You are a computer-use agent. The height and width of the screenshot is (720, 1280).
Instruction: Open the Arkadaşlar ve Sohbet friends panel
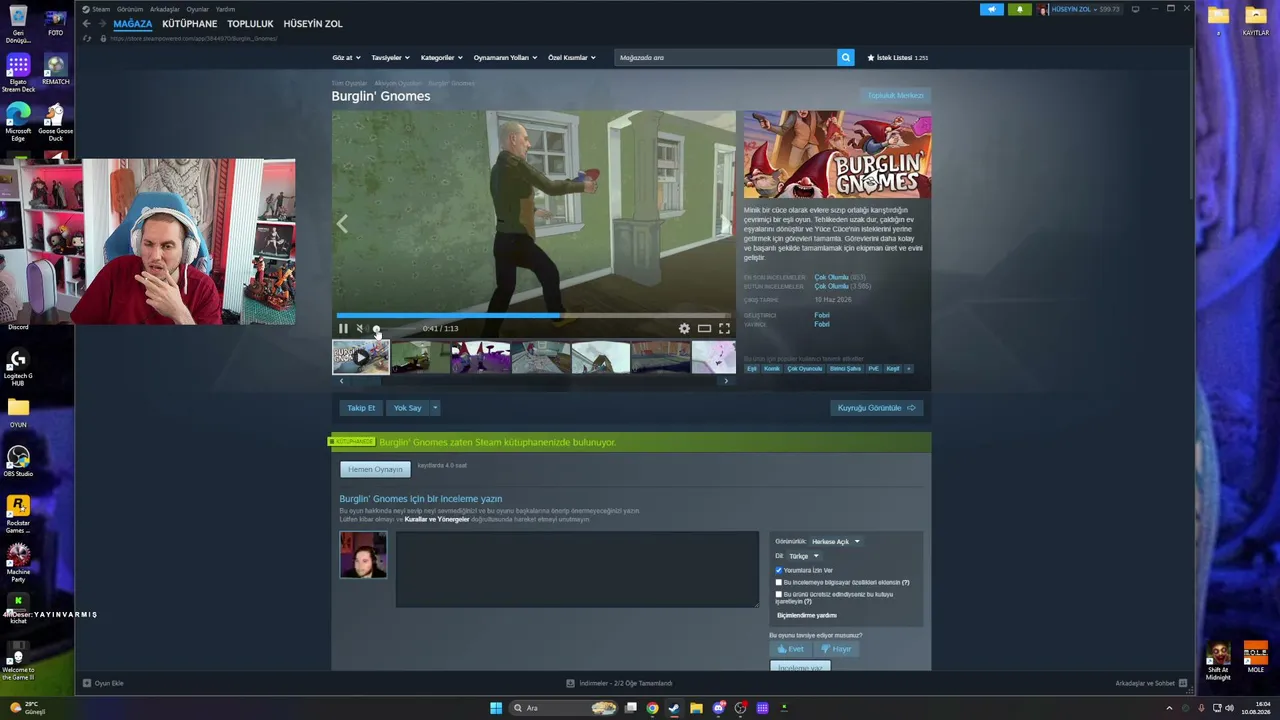[1151, 683]
